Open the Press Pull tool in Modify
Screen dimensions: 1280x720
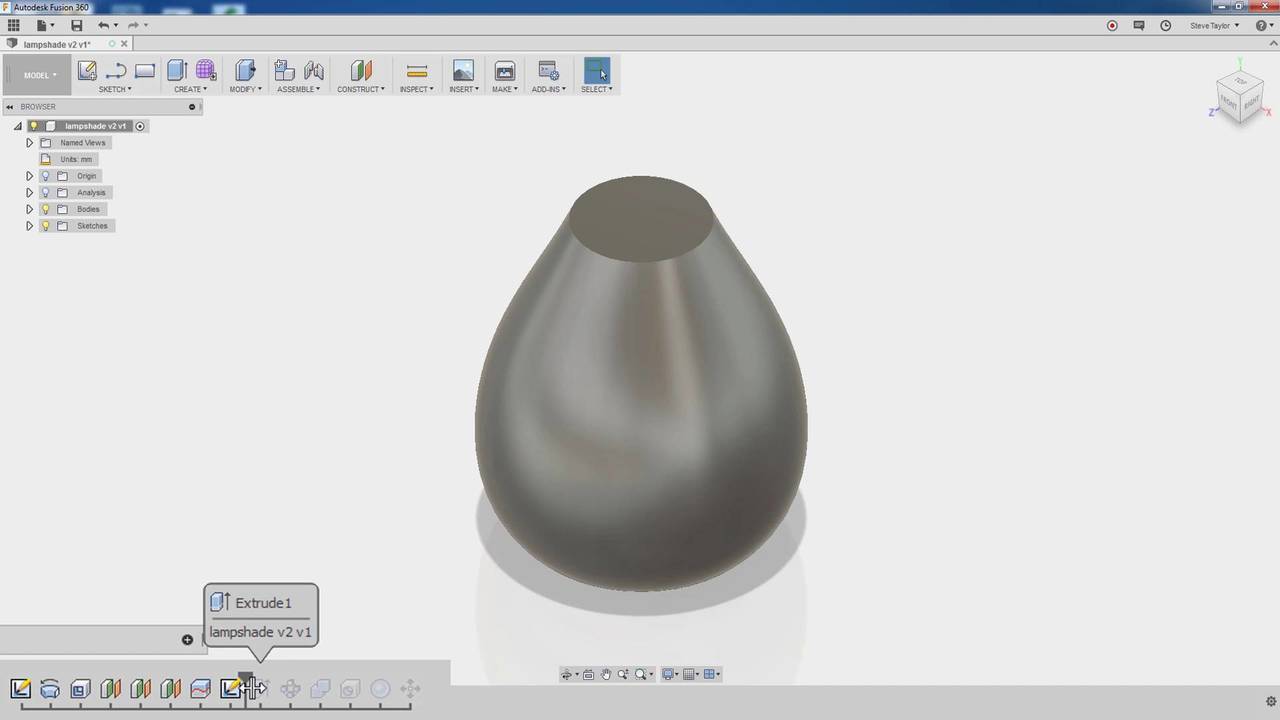244,71
